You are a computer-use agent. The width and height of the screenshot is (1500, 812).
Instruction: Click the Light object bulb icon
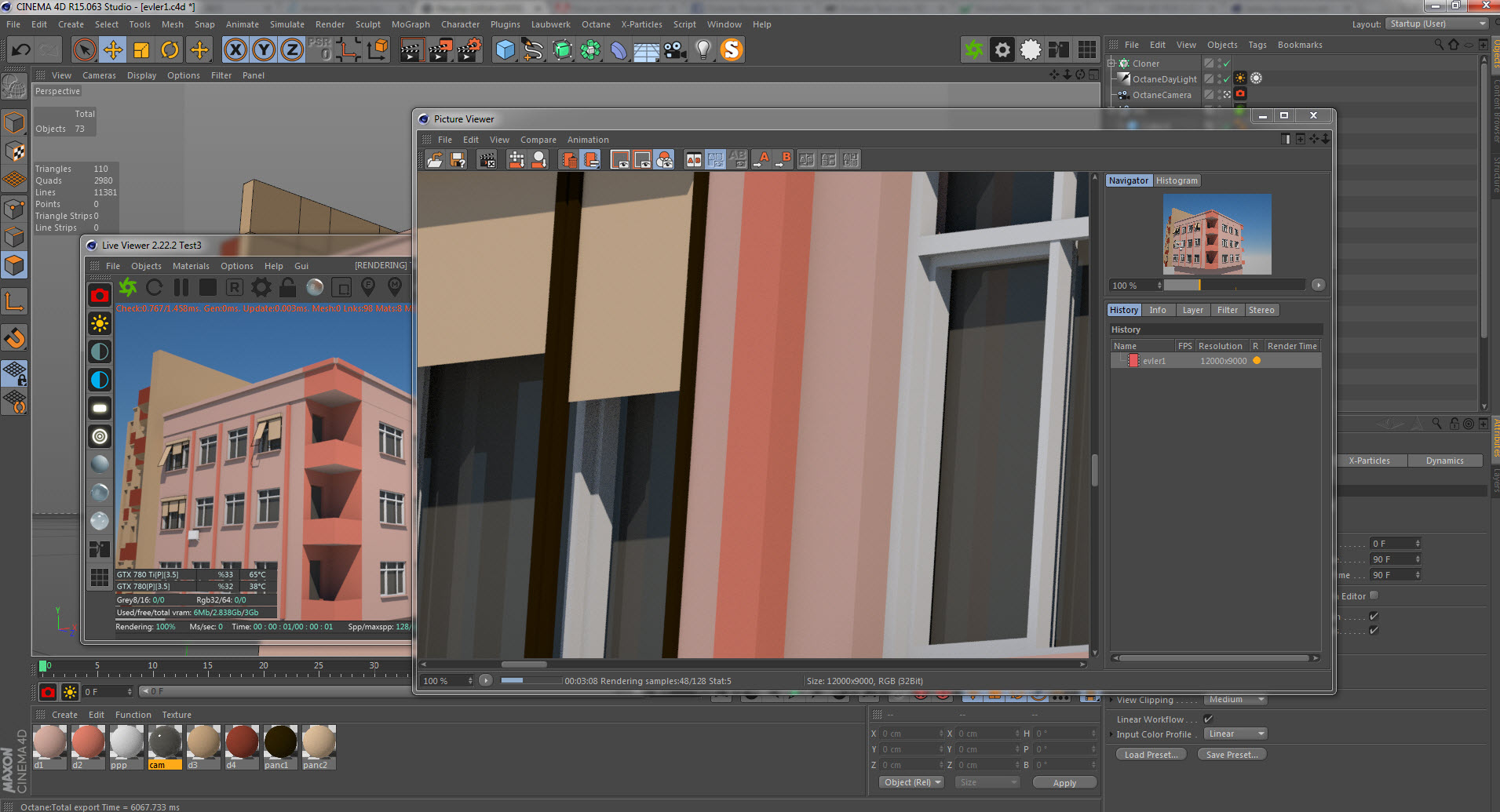point(703,50)
